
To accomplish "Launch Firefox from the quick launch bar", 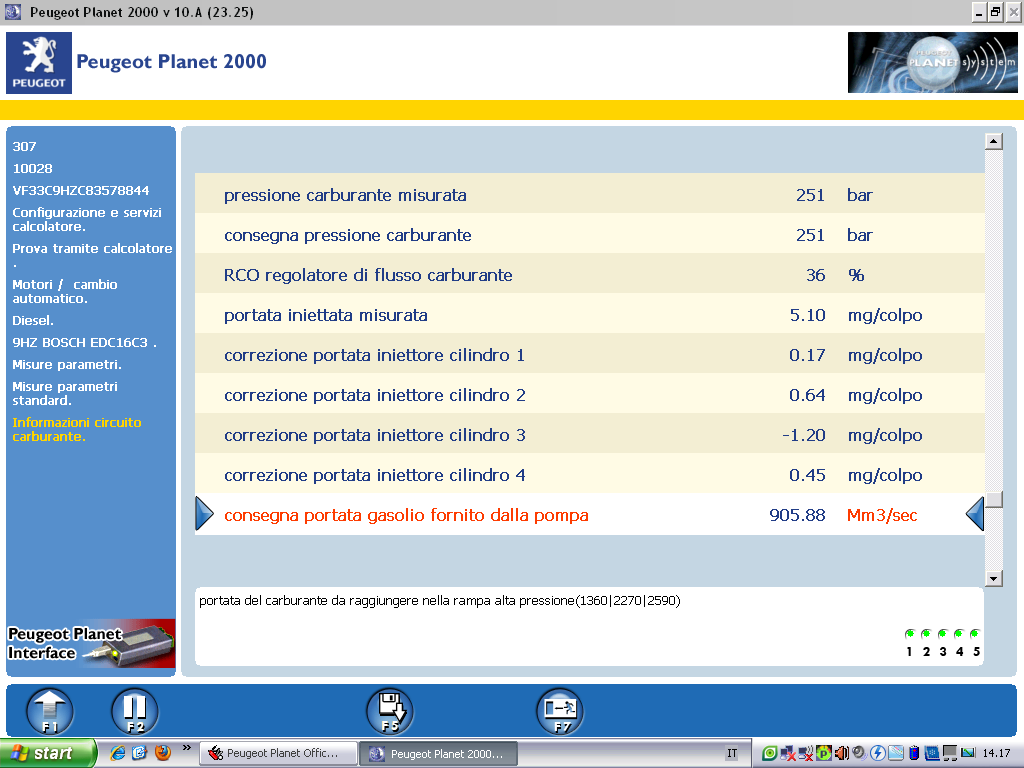I will tap(162, 753).
